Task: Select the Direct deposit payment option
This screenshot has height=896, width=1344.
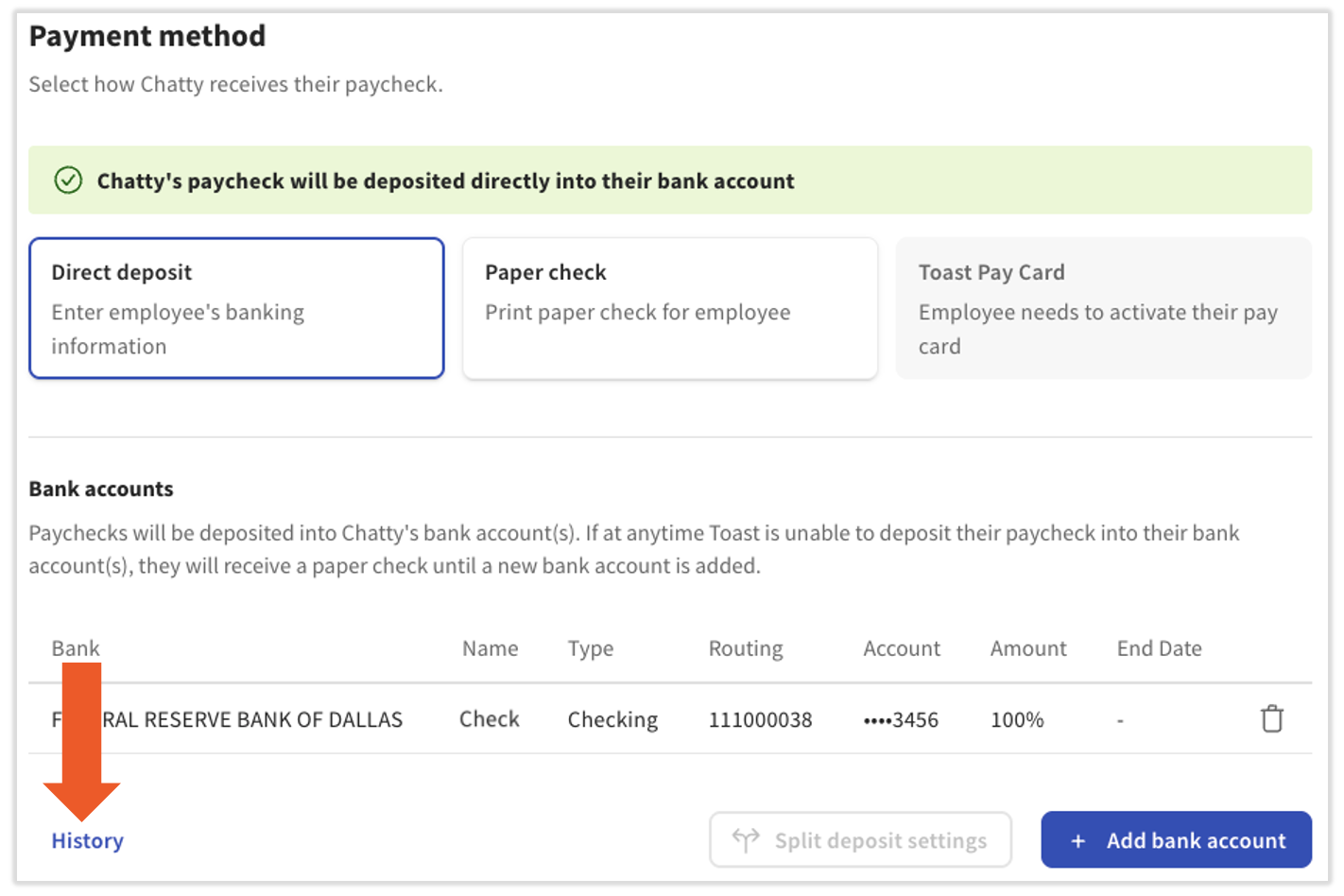Action: [236, 308]
